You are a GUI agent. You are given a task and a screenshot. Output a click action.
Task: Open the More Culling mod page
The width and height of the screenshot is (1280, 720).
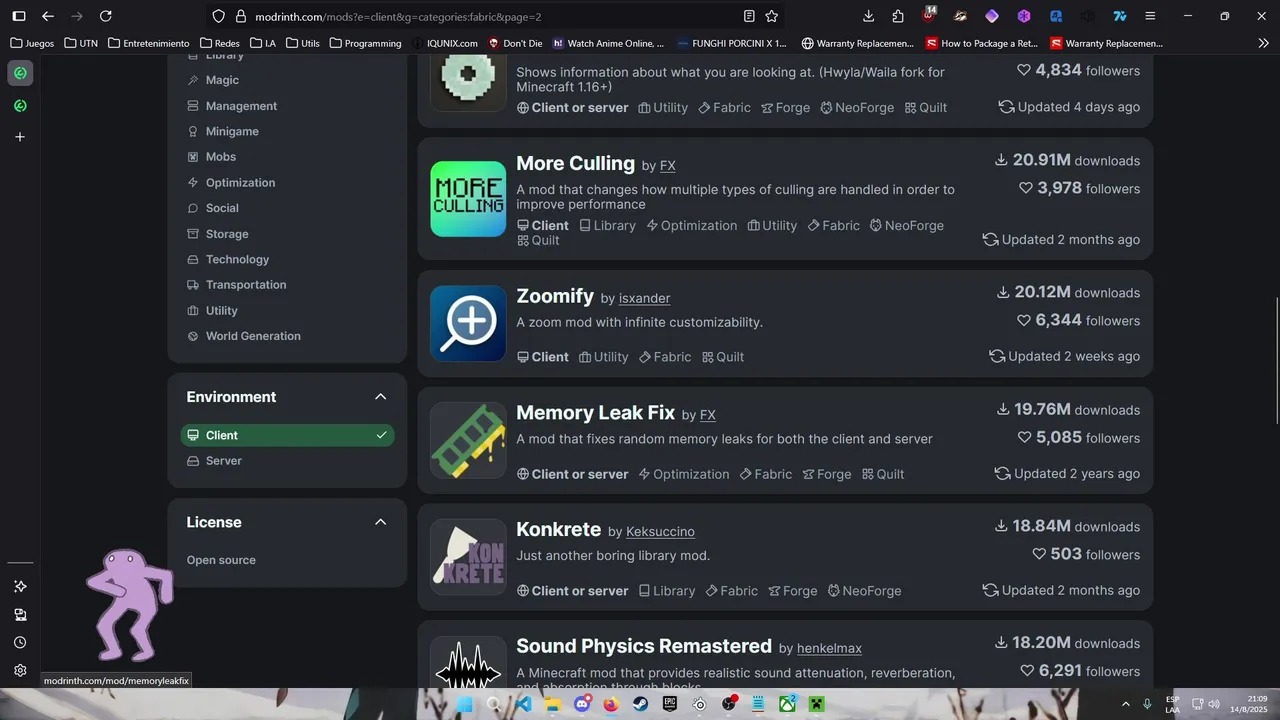pos(575,163)
